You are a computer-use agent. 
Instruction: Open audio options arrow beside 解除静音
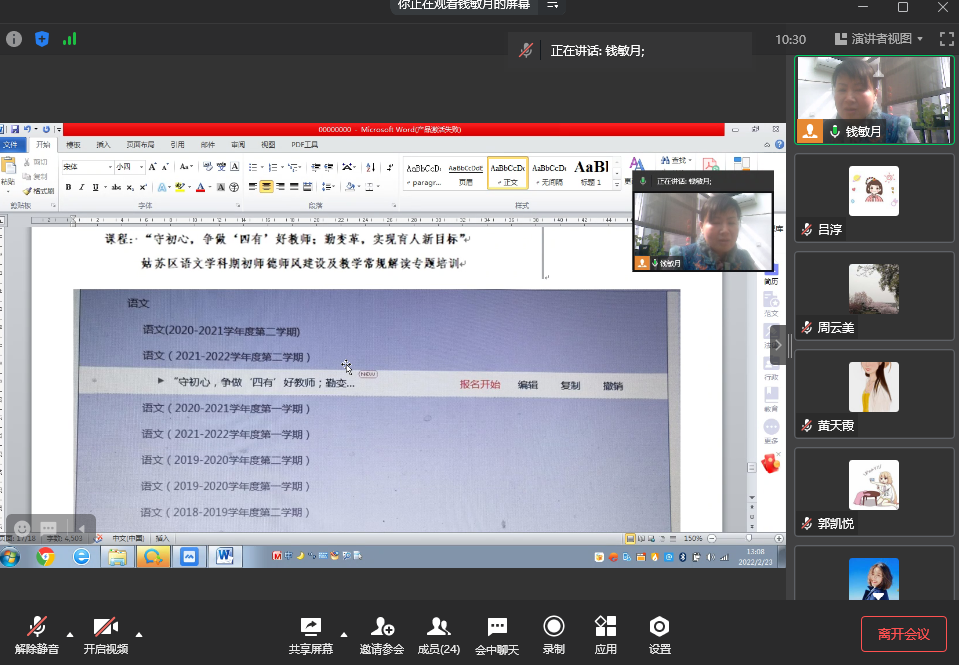point(70,634)
